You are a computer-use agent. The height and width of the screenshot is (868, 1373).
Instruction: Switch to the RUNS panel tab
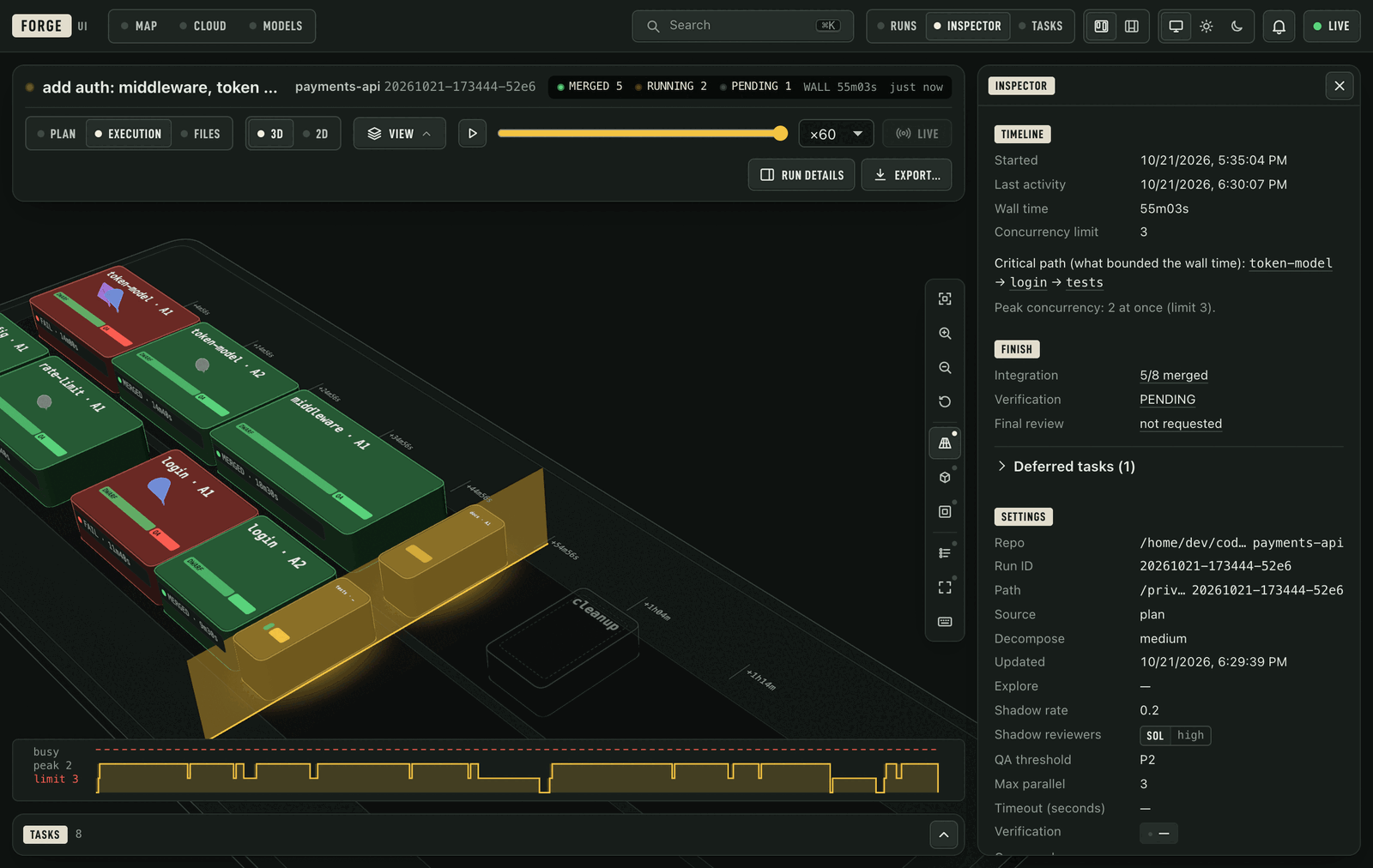[x=897, y=27]
